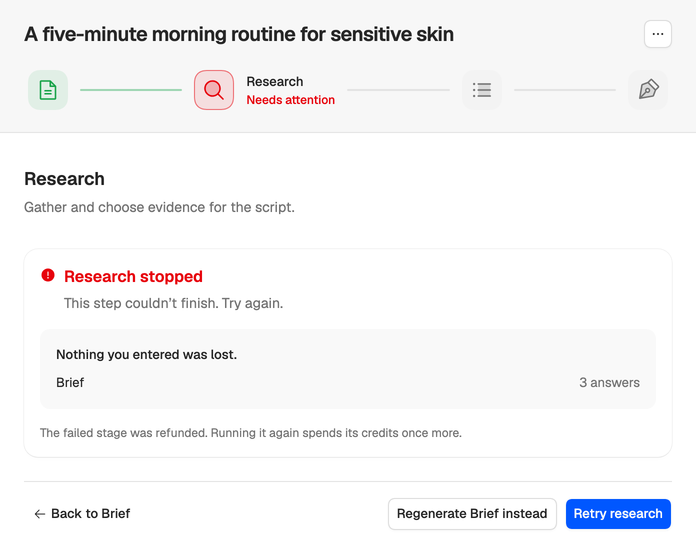Click the red error alert icon
696x546 pixels.
pyautogui.click(x=48, y=275)
